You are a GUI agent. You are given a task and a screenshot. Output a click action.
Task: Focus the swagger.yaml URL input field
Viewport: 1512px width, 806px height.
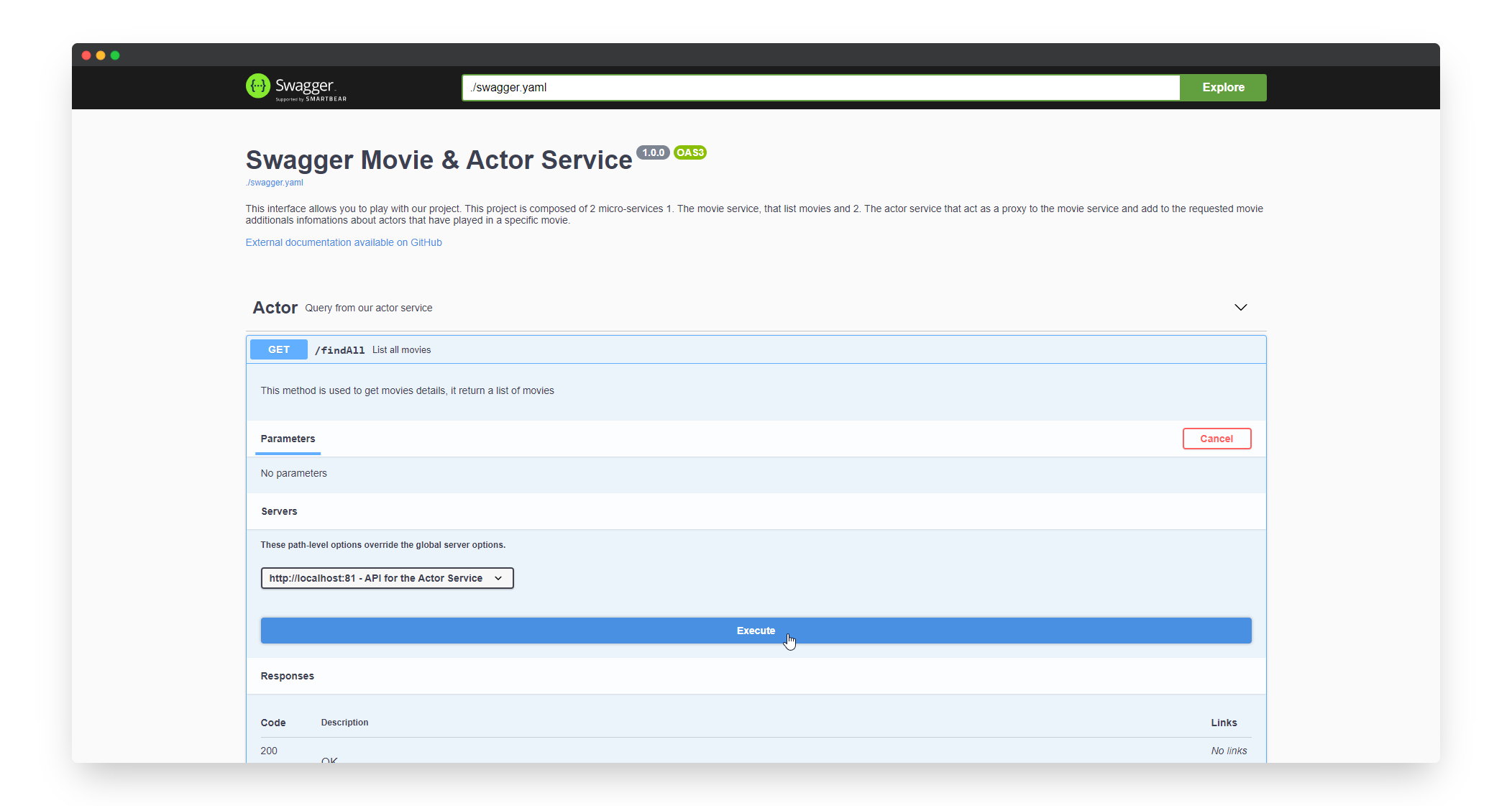coord(820,87)
